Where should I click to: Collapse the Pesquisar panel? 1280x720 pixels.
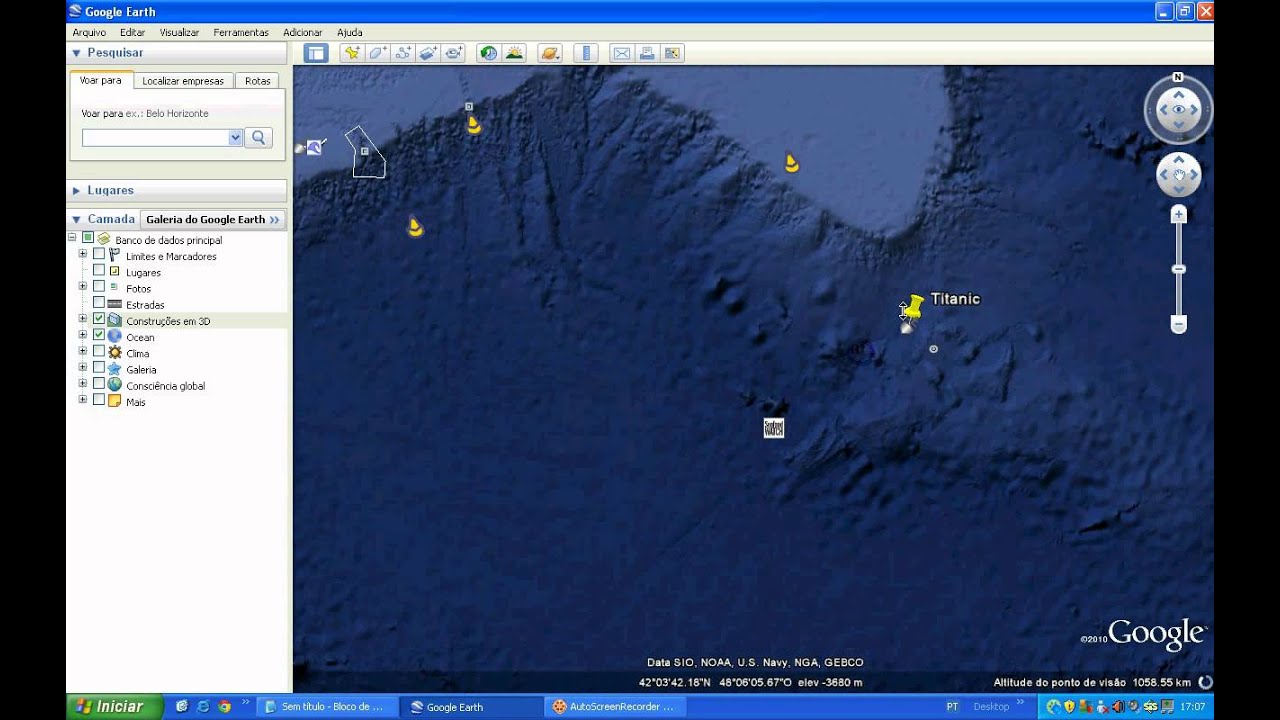[76, 53]
